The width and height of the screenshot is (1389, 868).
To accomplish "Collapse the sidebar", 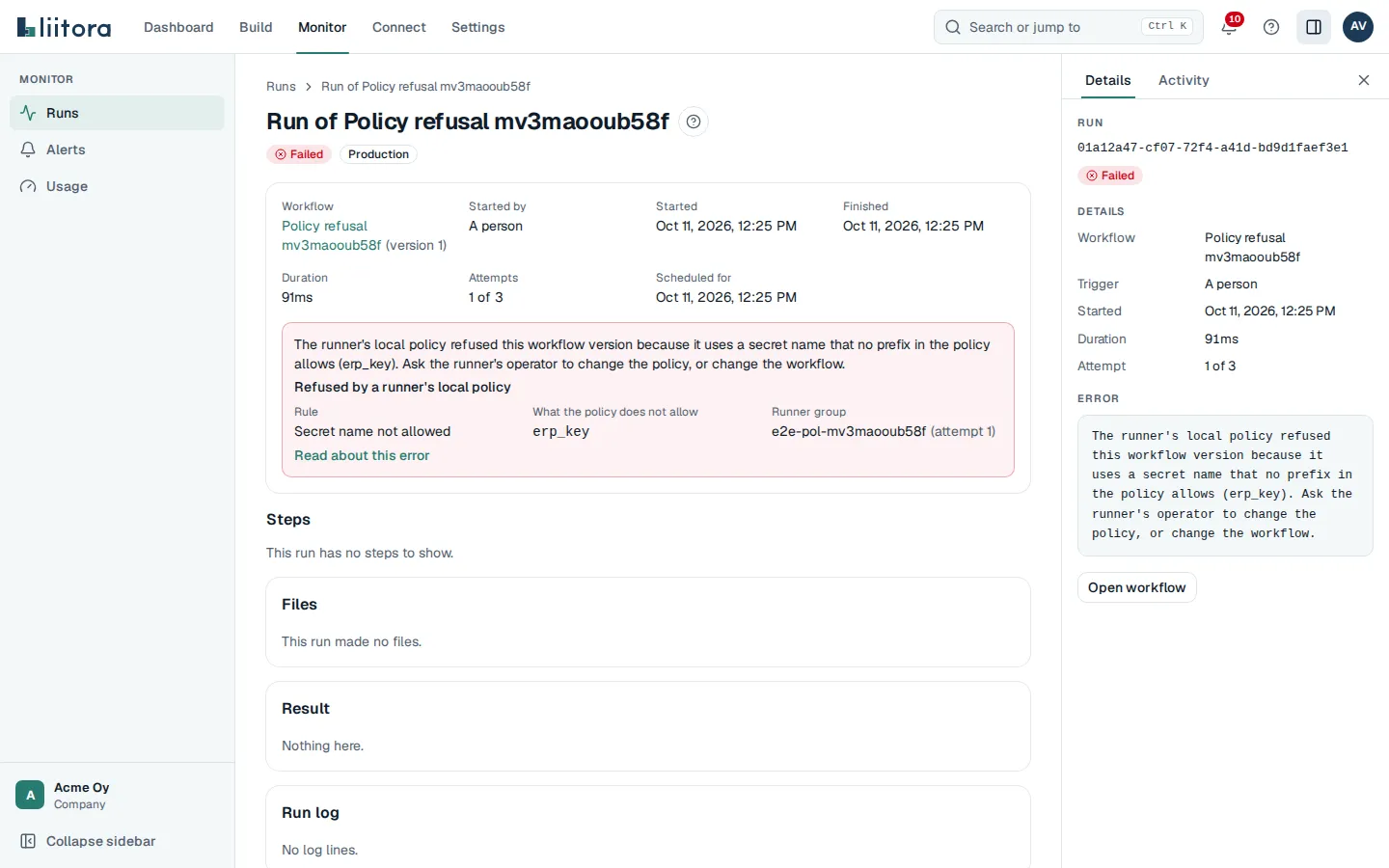I will (x=88, y=841).
